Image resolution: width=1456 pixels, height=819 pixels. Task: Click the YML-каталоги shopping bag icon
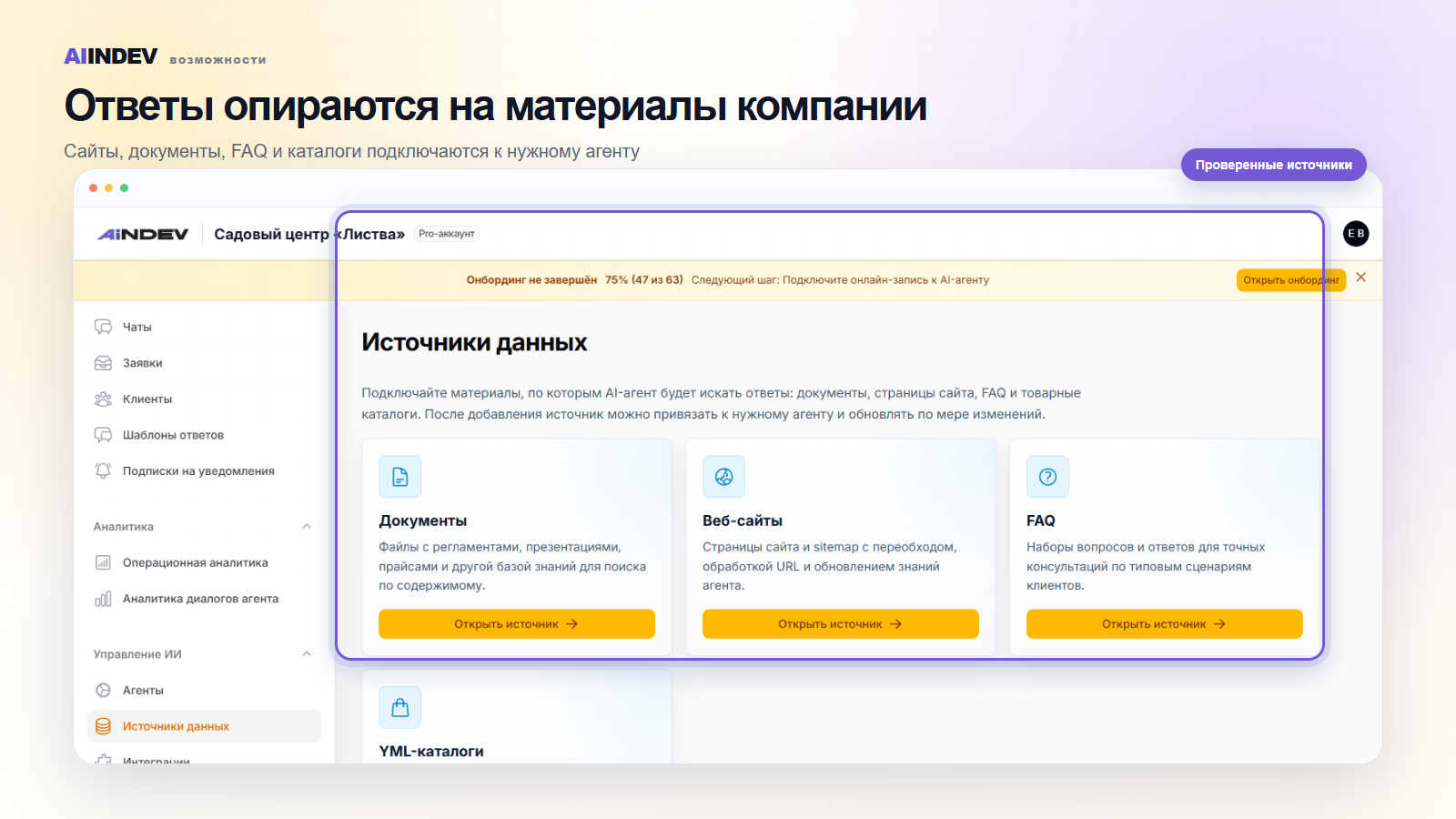point(400,708)
